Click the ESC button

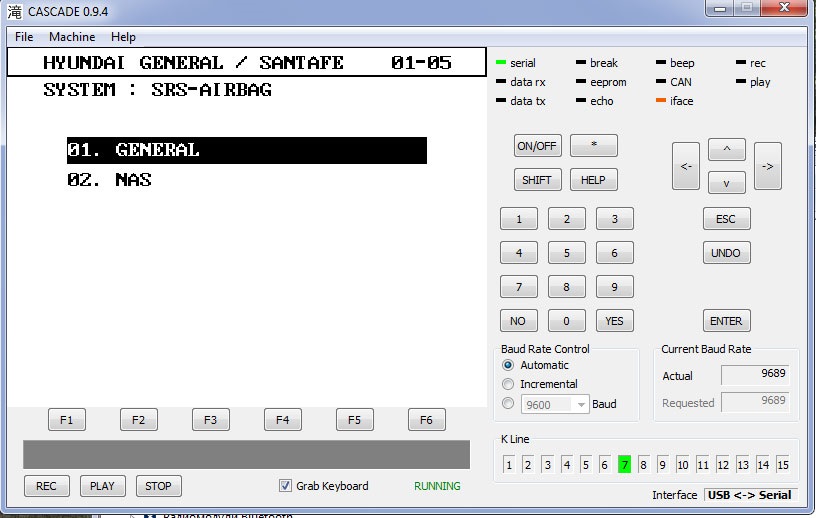726,219
